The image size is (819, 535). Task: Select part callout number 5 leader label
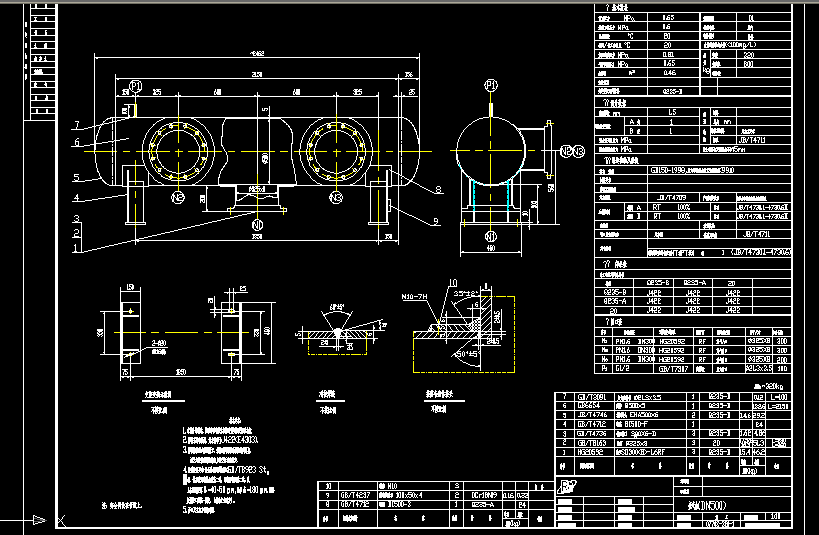click(76, 177)
